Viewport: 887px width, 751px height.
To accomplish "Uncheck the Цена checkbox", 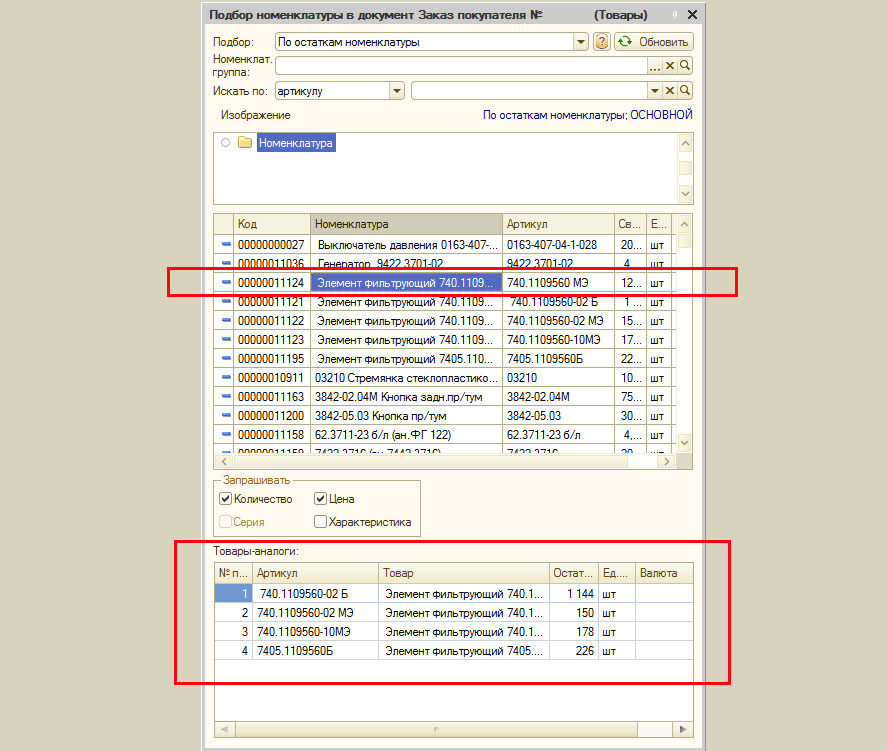I will coord(321,499).
